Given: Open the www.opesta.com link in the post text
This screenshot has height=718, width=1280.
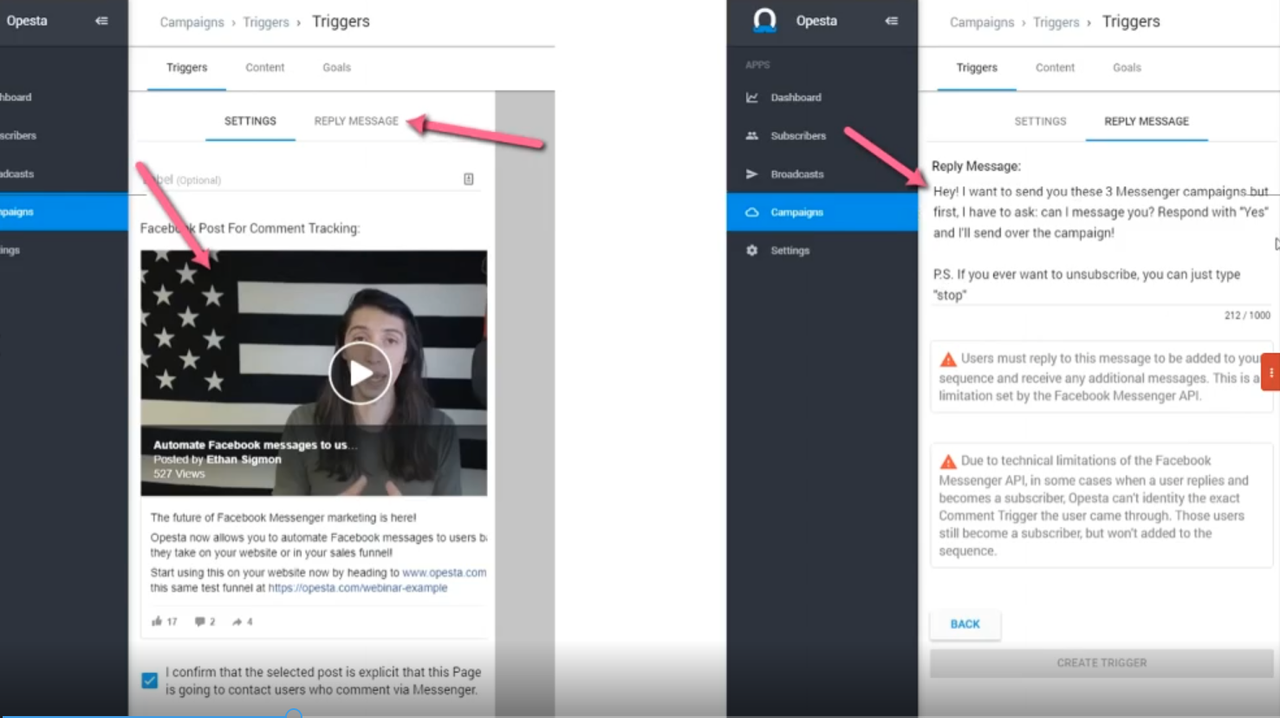Looking at the screenshot, I should (444, 573).
